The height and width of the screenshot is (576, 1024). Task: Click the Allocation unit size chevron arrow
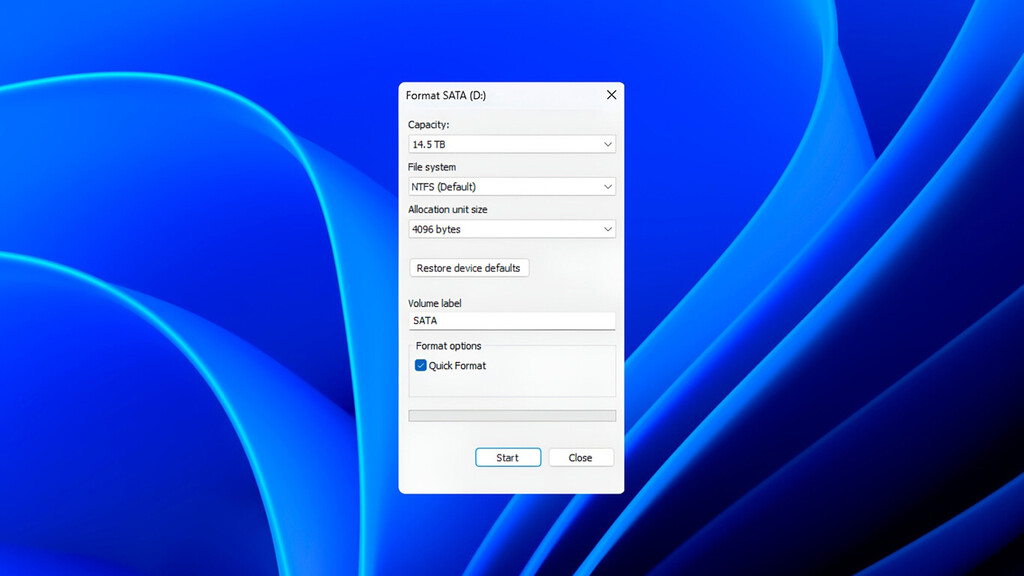point(607,230)
